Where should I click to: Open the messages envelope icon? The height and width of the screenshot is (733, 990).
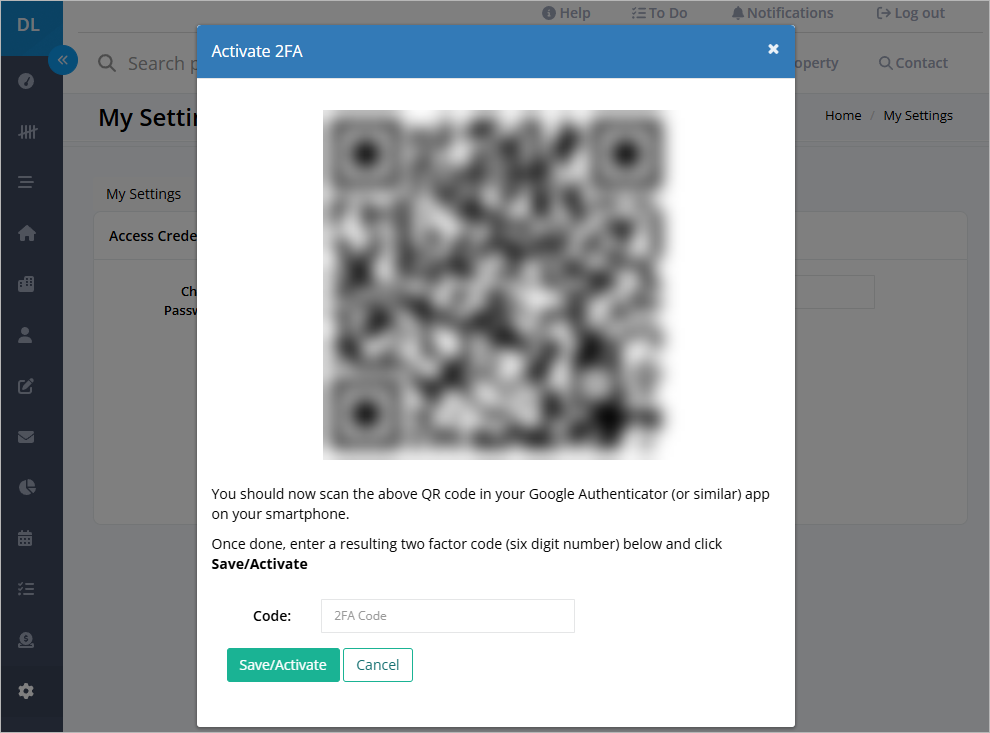click(26, 436)
